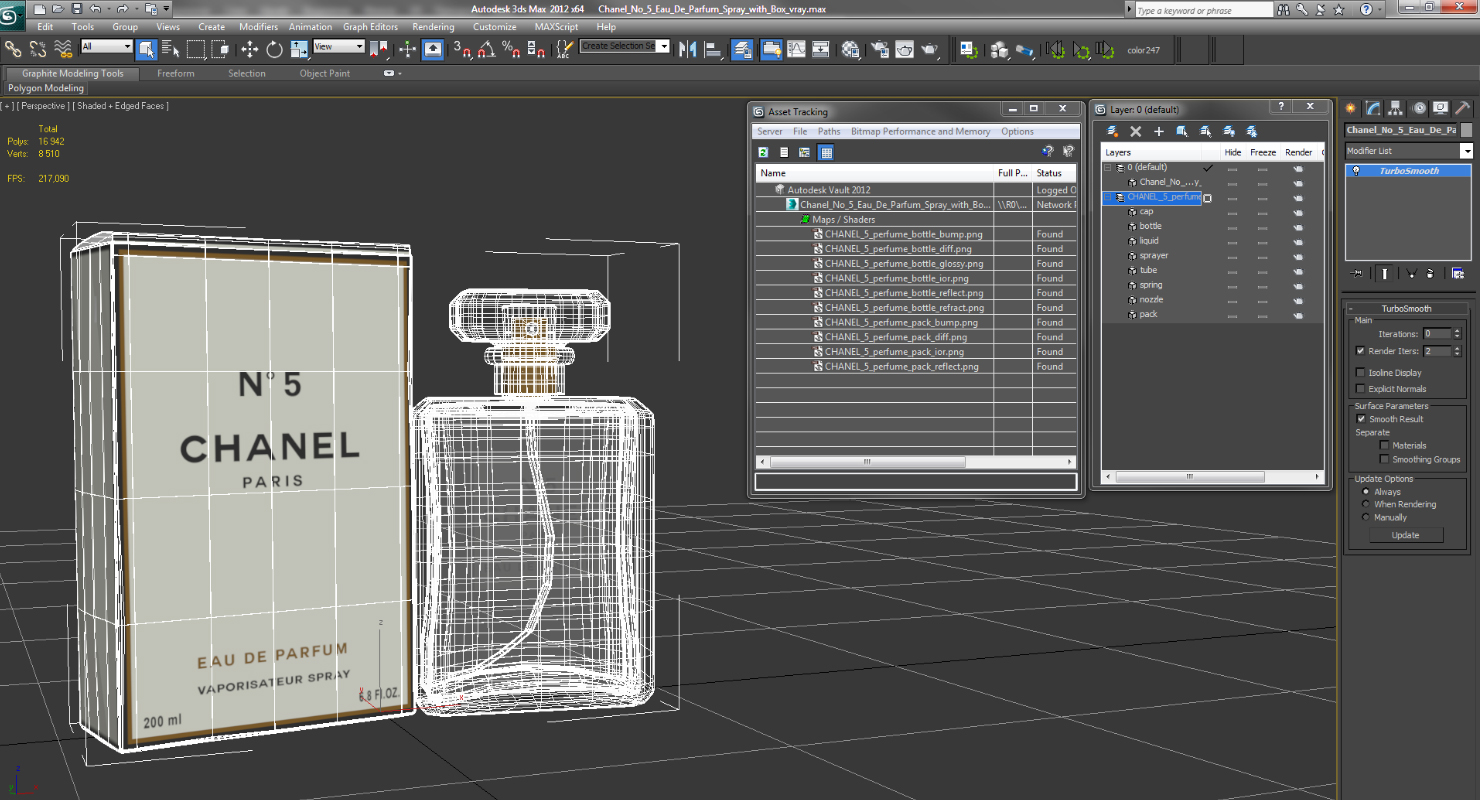Click Asset Tracking horizontal scrollbar
Screen dimensions: 1480x800
[x=866, y=463]
